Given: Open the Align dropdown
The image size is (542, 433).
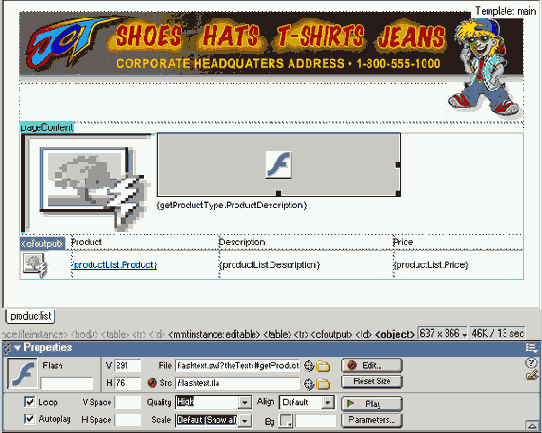Looking at the screenshot, I should [328, 402].
